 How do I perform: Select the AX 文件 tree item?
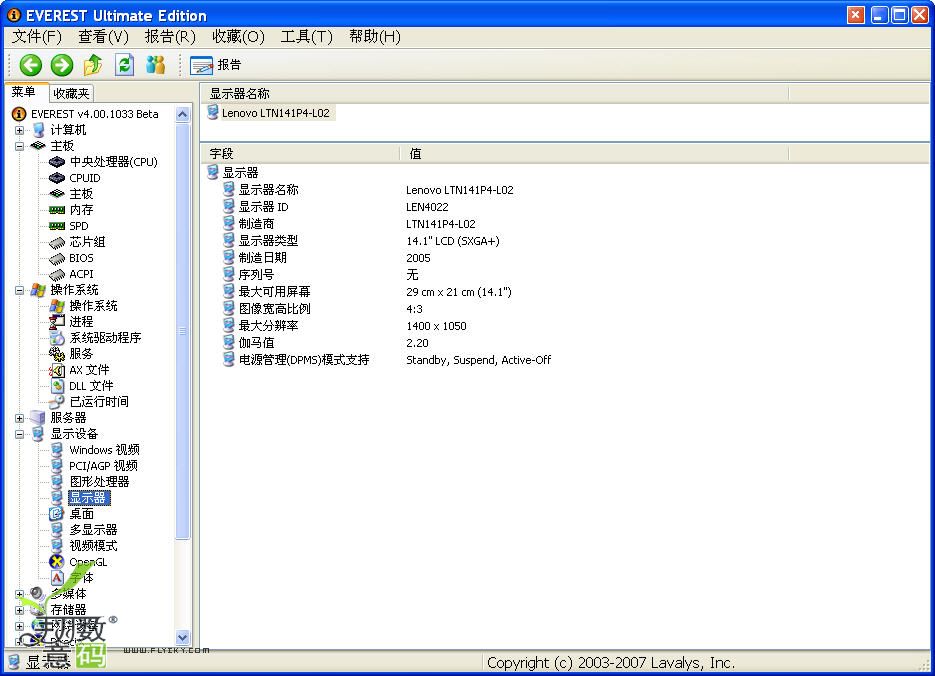click(x=89, y=370)
